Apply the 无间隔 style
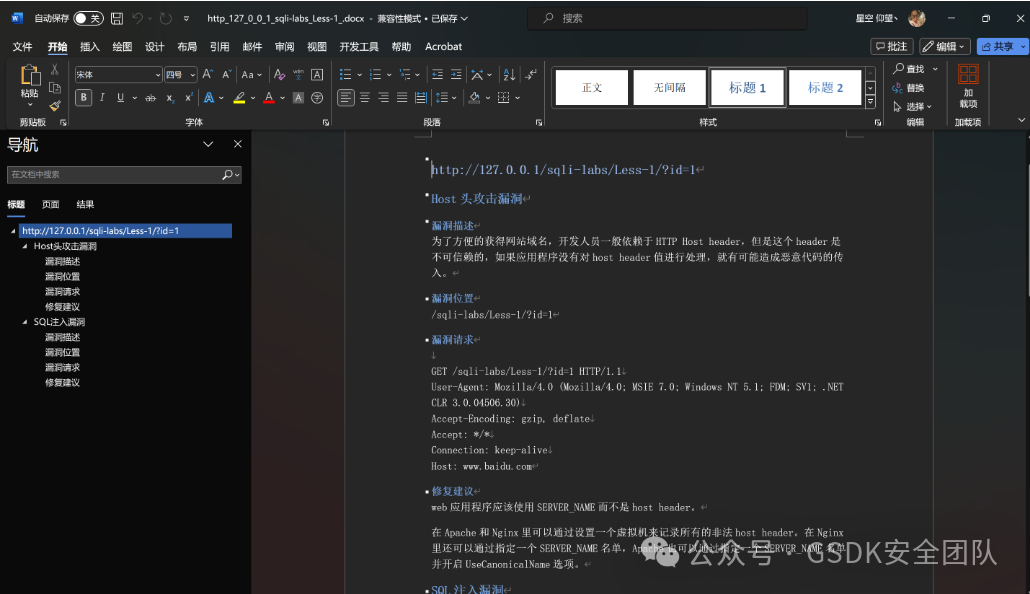1030x594 pixels. tap(669, 87)
